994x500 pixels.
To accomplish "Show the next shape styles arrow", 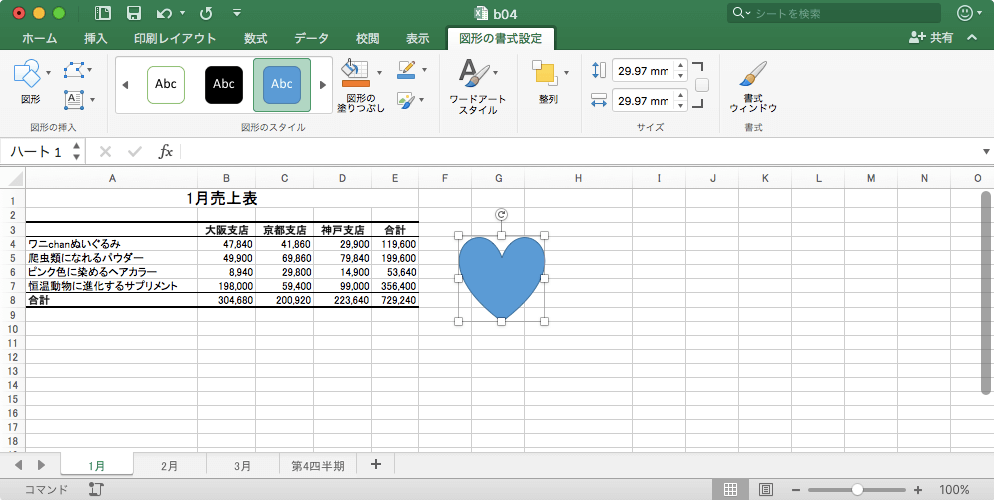I will [323, 85].
